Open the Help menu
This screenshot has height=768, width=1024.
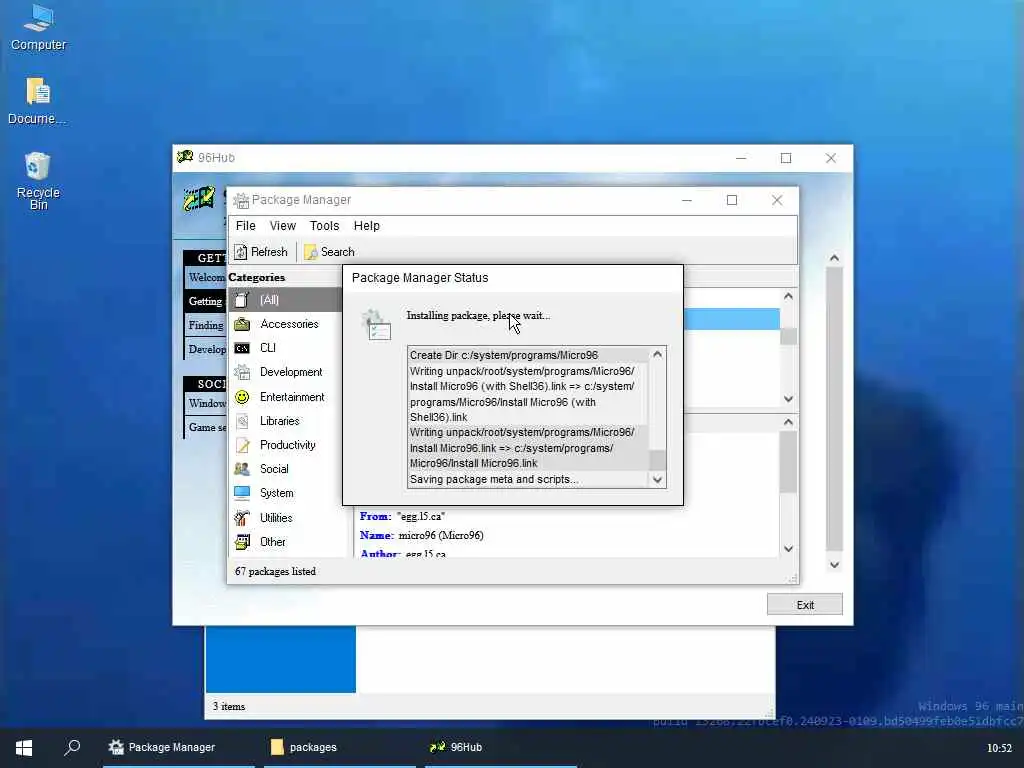(366, 226)
